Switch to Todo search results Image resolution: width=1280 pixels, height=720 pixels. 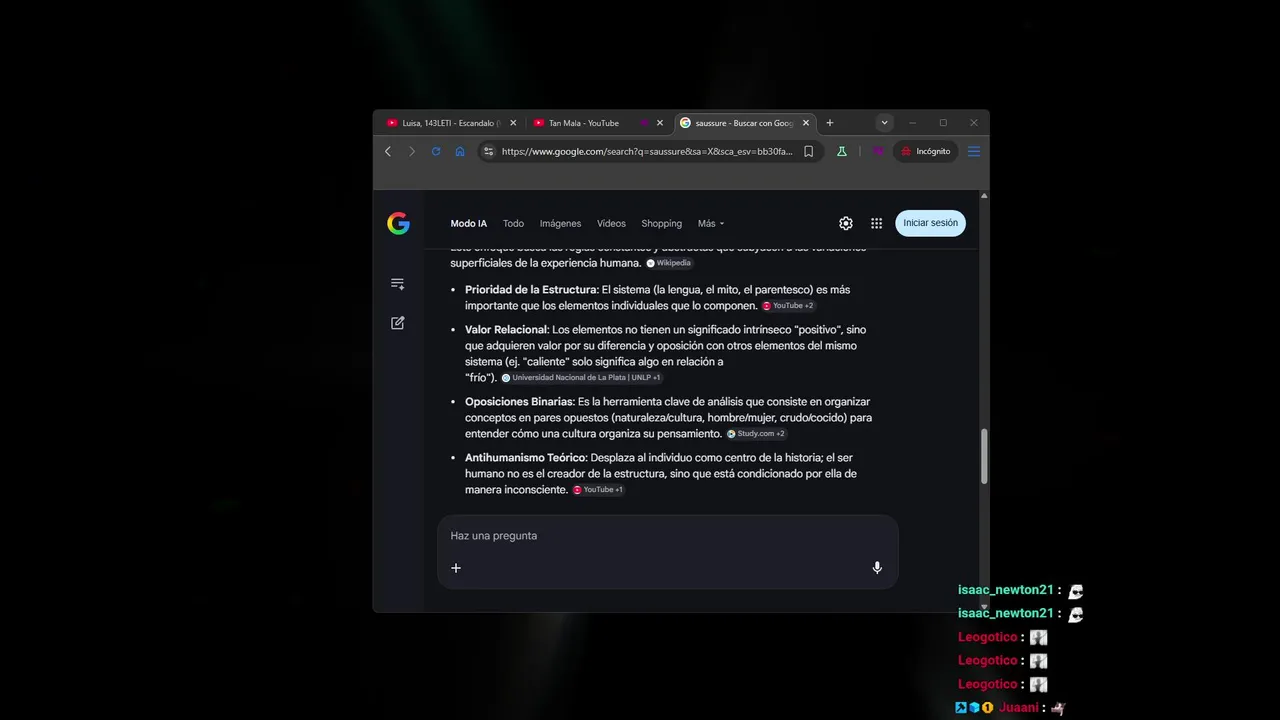513,224
